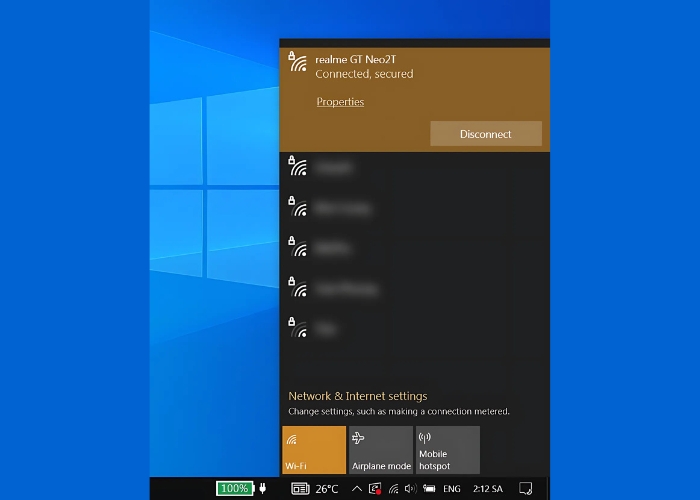
Task: Open the Properties link of the connected network
Action: [x=340, y=102]
